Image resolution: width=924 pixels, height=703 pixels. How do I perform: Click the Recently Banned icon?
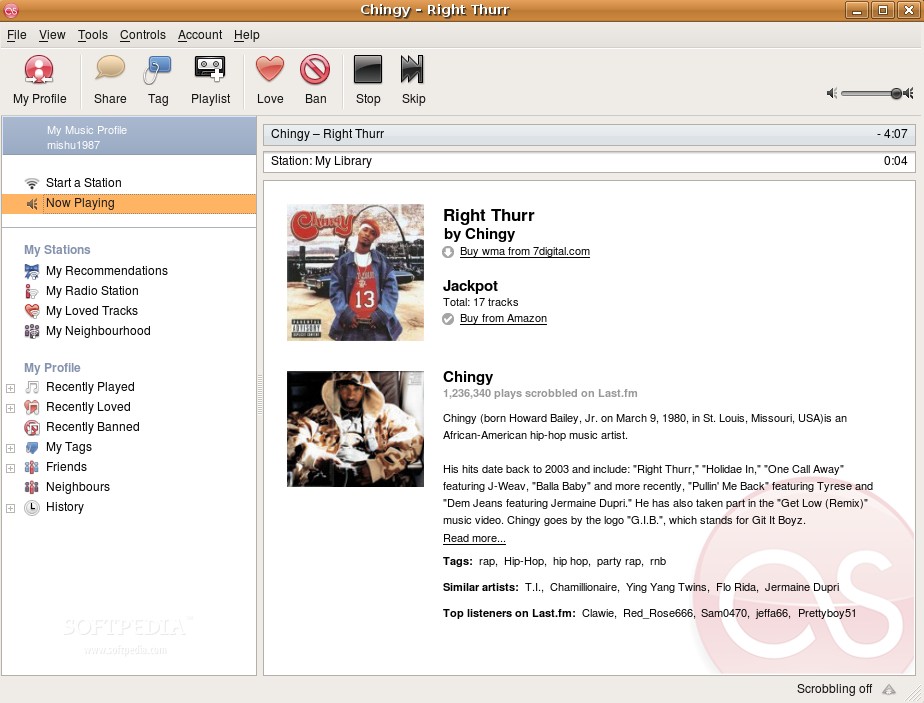(x=32, y=427)
